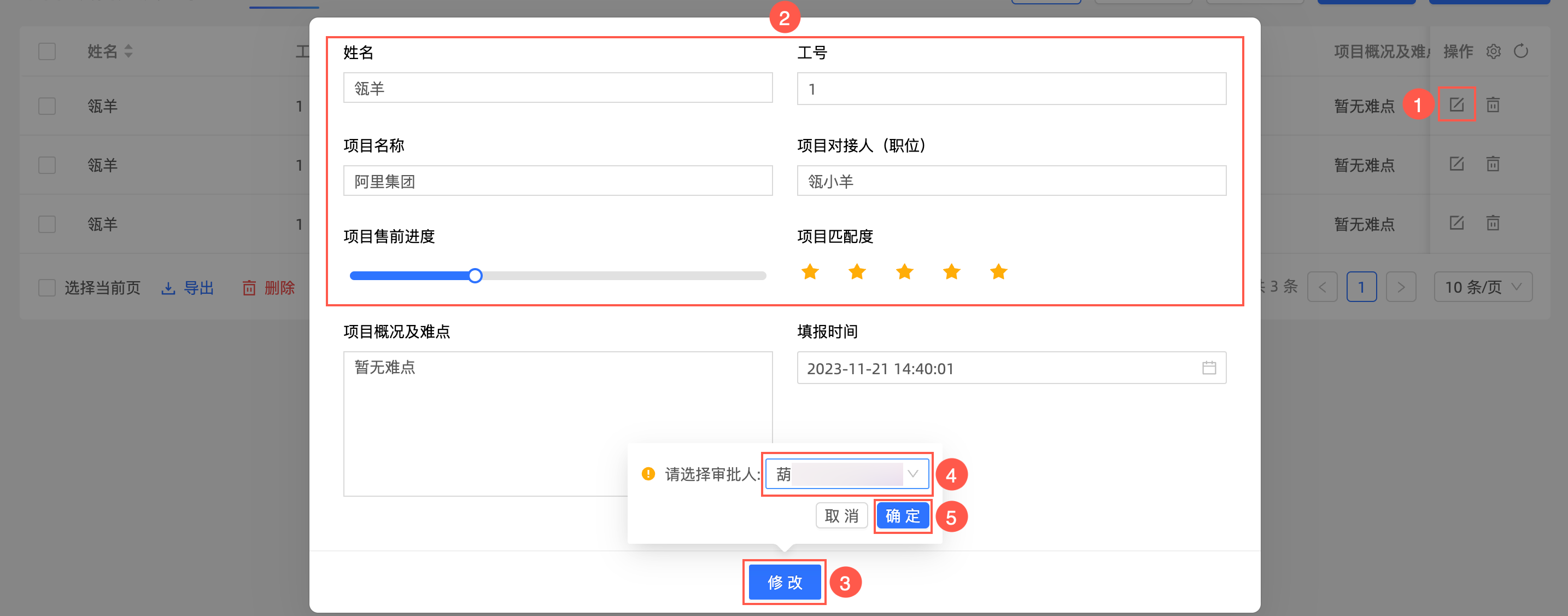The image size is (1568, 616).
Task: Click the trash icon in the third row
Action: pos(1493,223)
